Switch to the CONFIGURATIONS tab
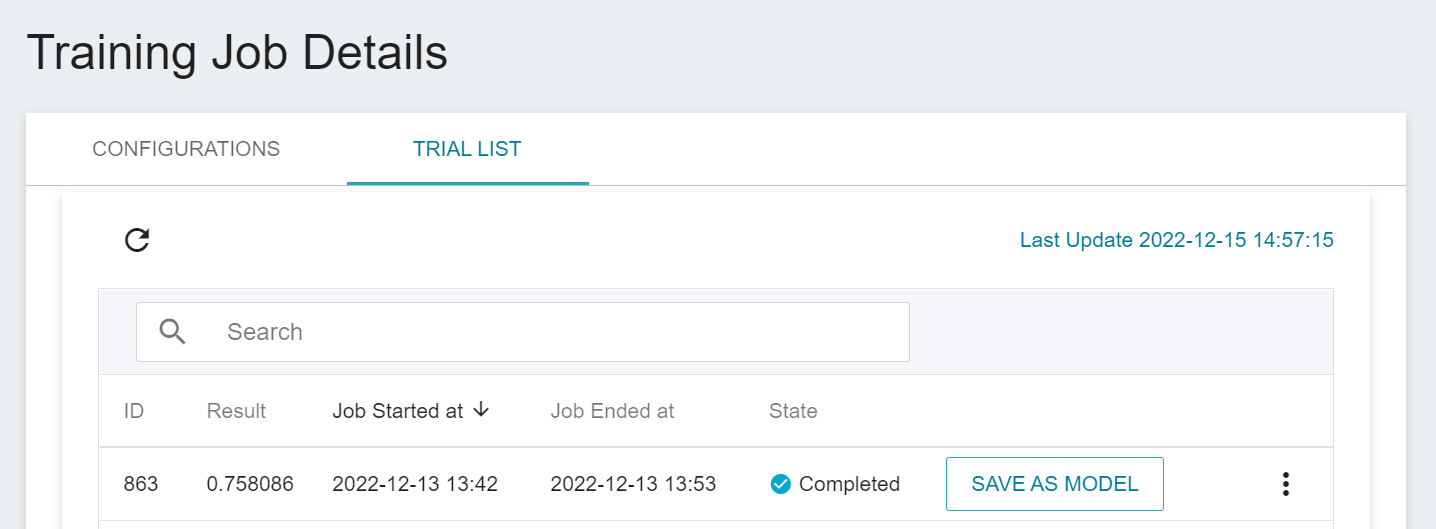The image size is (1436, 529). [x=186, y=149]
